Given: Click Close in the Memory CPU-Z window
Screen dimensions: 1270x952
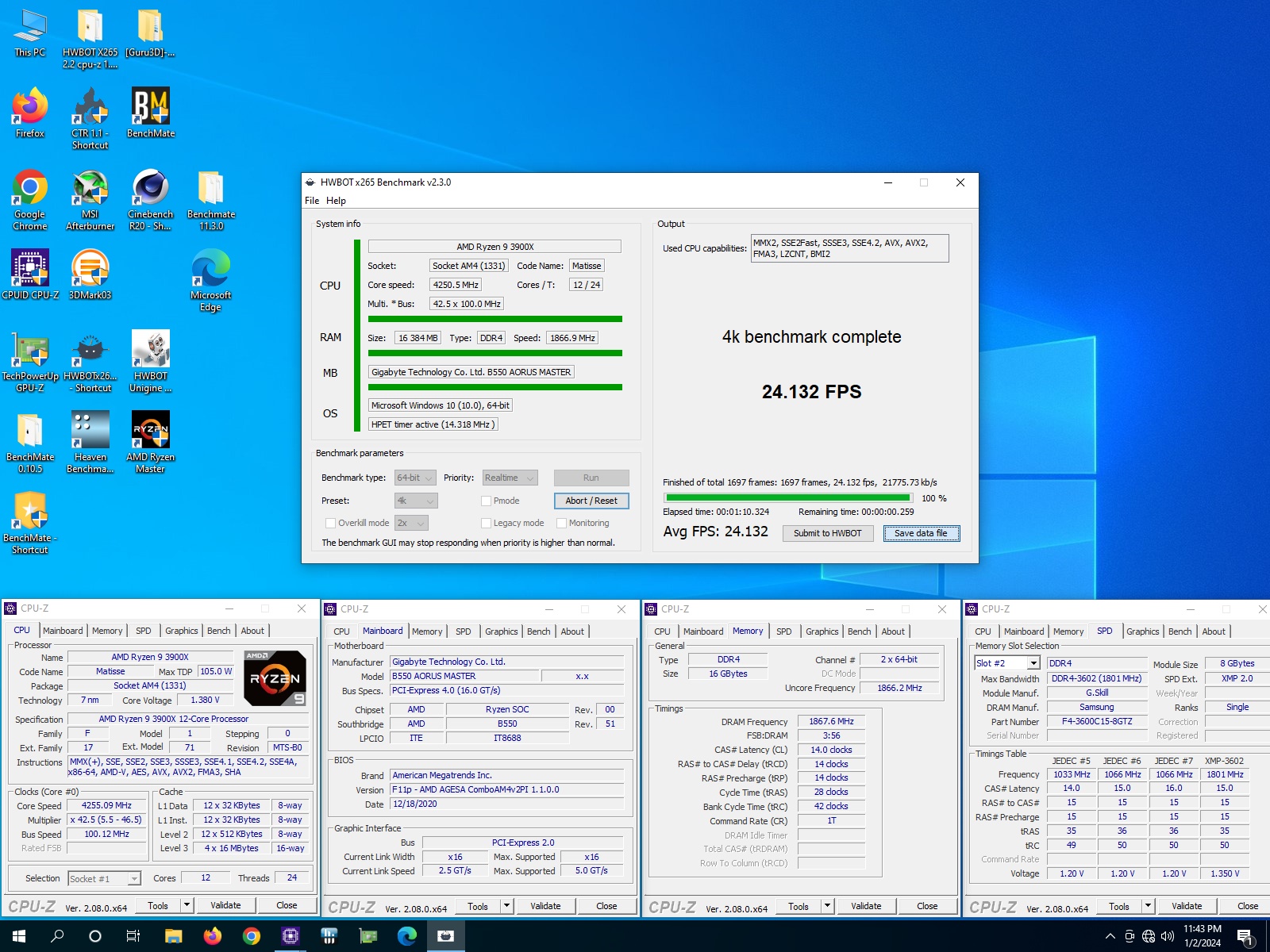Looking at the screenshot, I should point(927,906).
